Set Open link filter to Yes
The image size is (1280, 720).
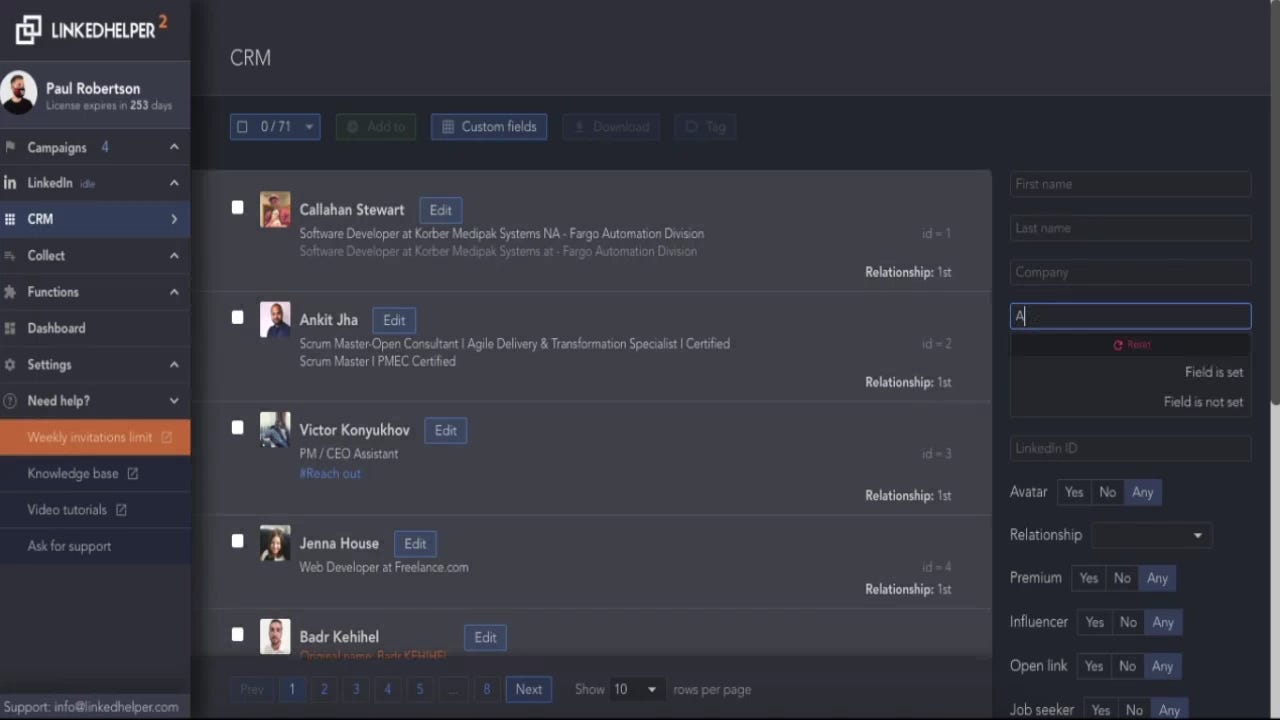tap(1094, 666)
